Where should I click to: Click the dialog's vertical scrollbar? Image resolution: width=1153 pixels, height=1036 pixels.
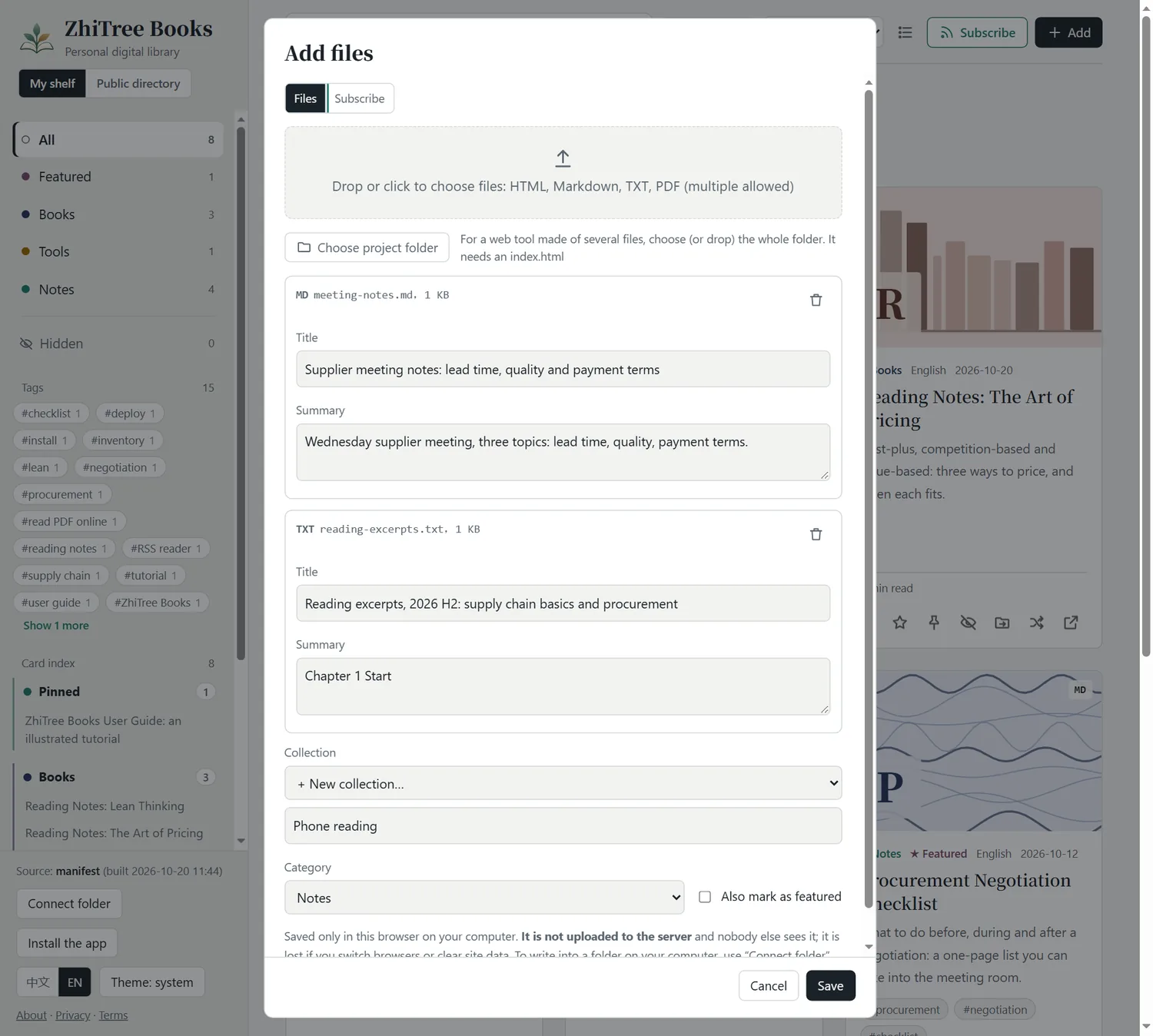pos(869,500)
